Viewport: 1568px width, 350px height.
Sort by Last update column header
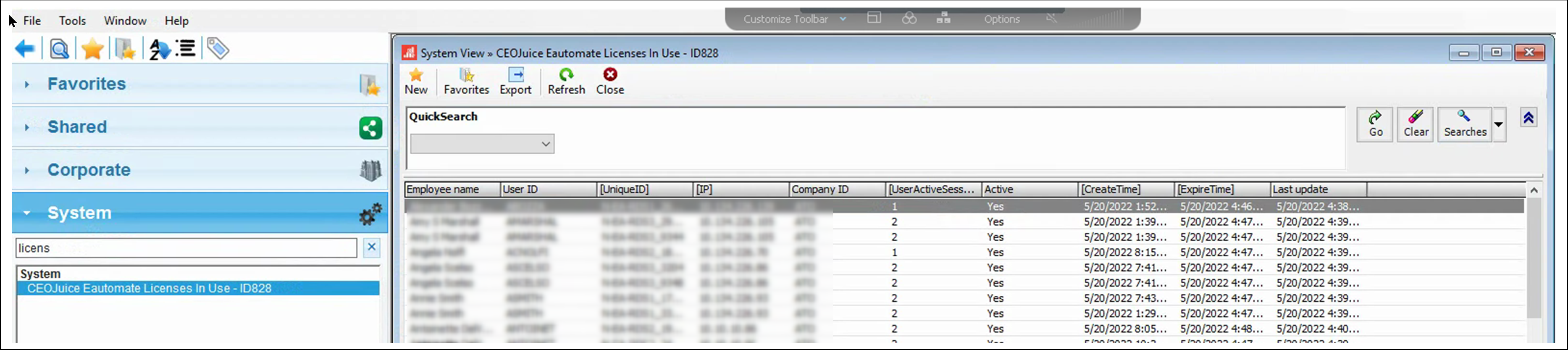[x=1319, y=189]
